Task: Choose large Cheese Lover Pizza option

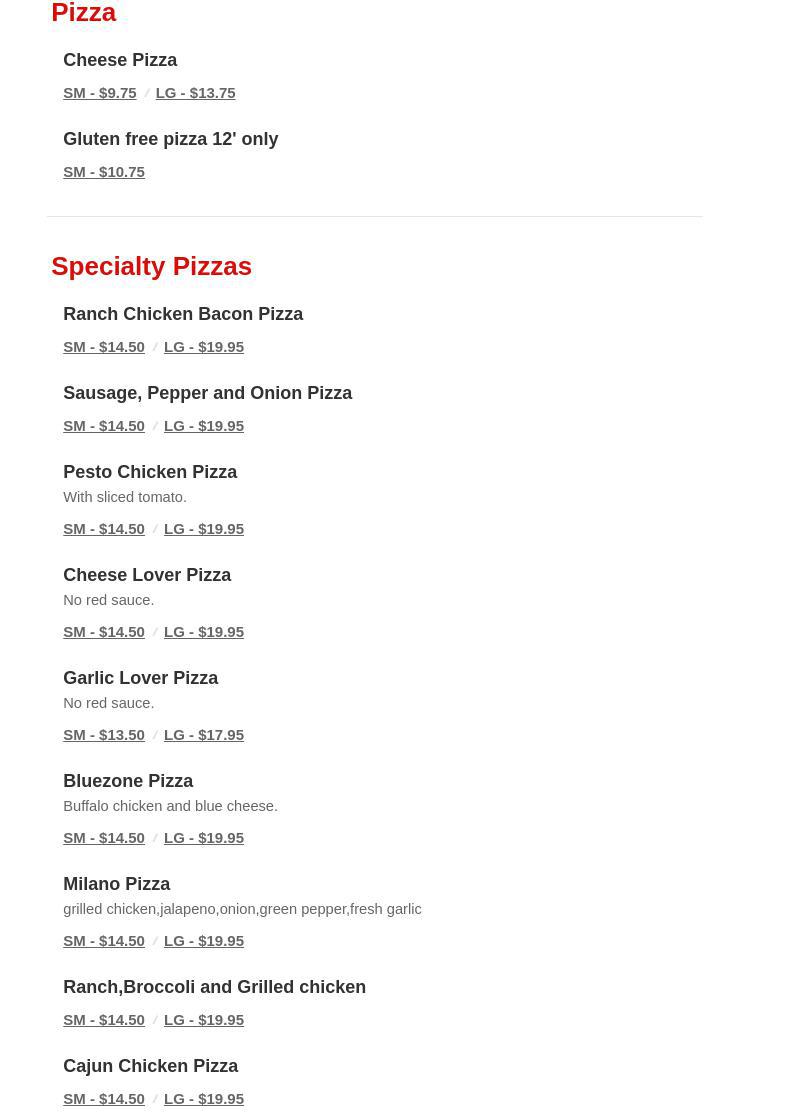Action: click(x=203, y=632)
